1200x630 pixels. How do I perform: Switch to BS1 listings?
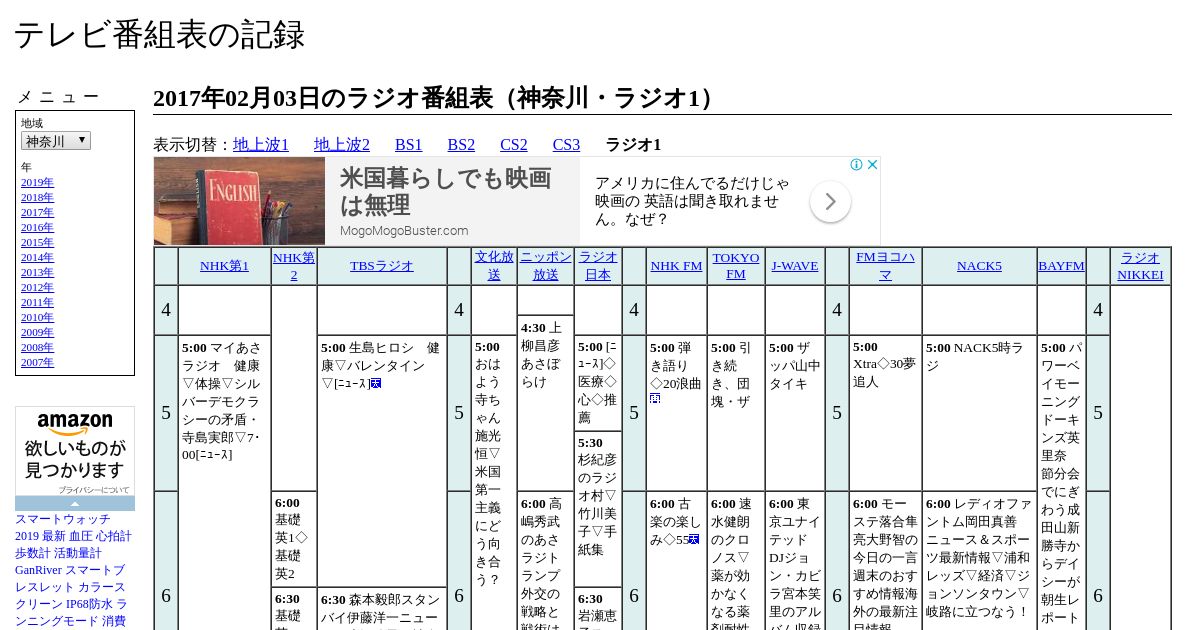pyautogui.click(x=409, y=144)
